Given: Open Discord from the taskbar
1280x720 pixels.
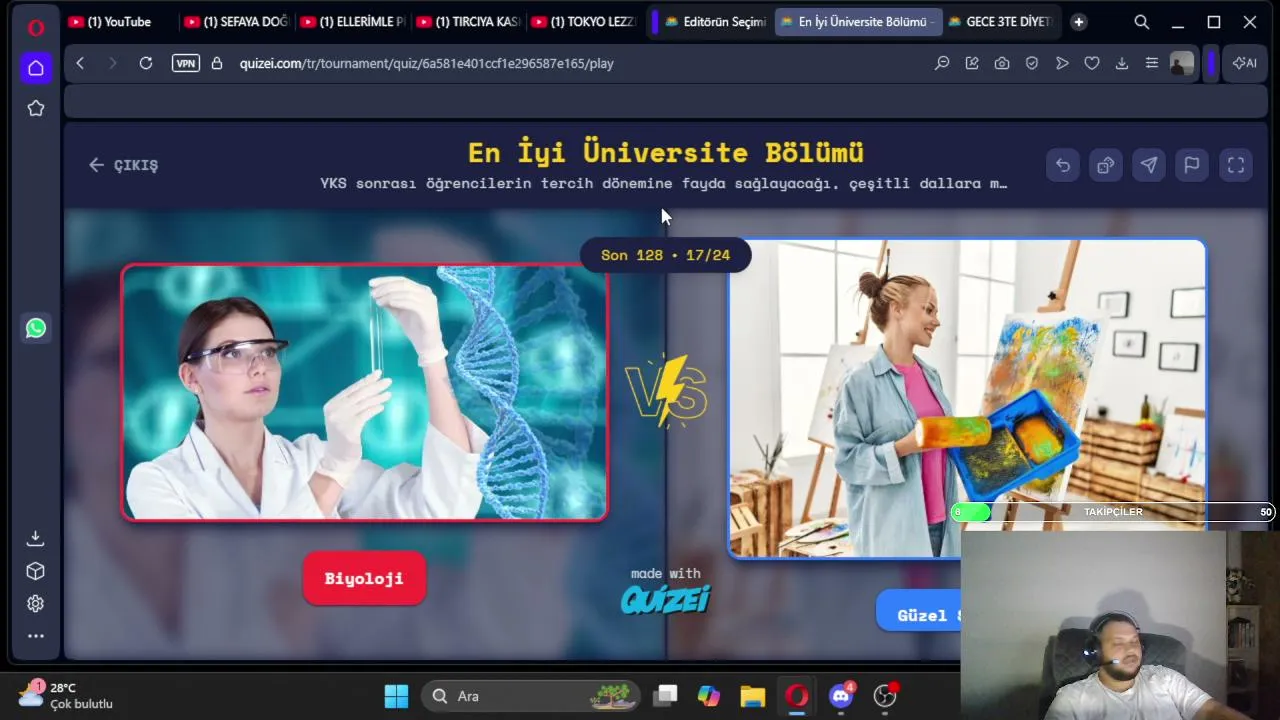Looking at the screenshot, I should 841,696.
